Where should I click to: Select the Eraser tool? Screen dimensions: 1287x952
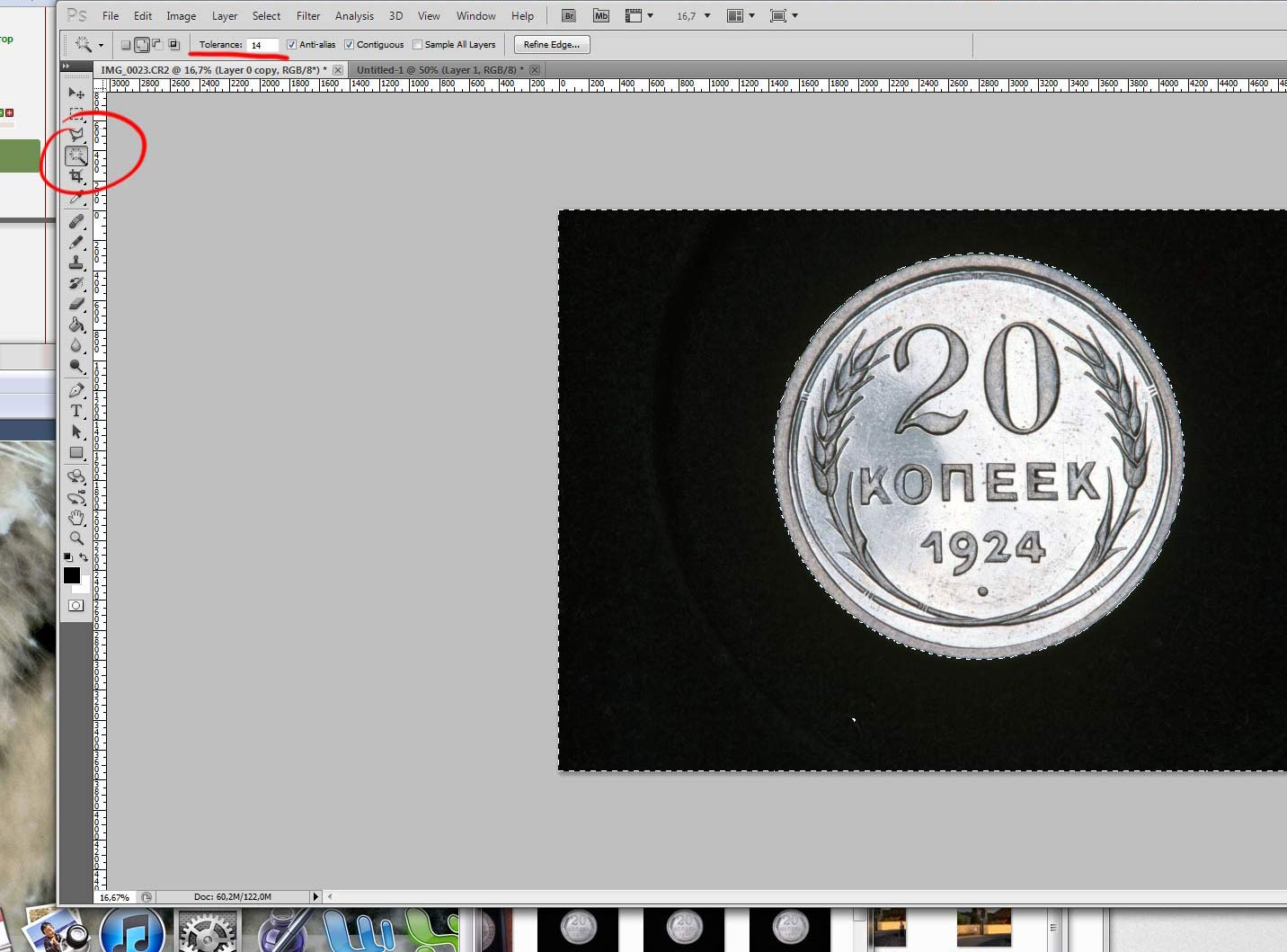point(76,304)
